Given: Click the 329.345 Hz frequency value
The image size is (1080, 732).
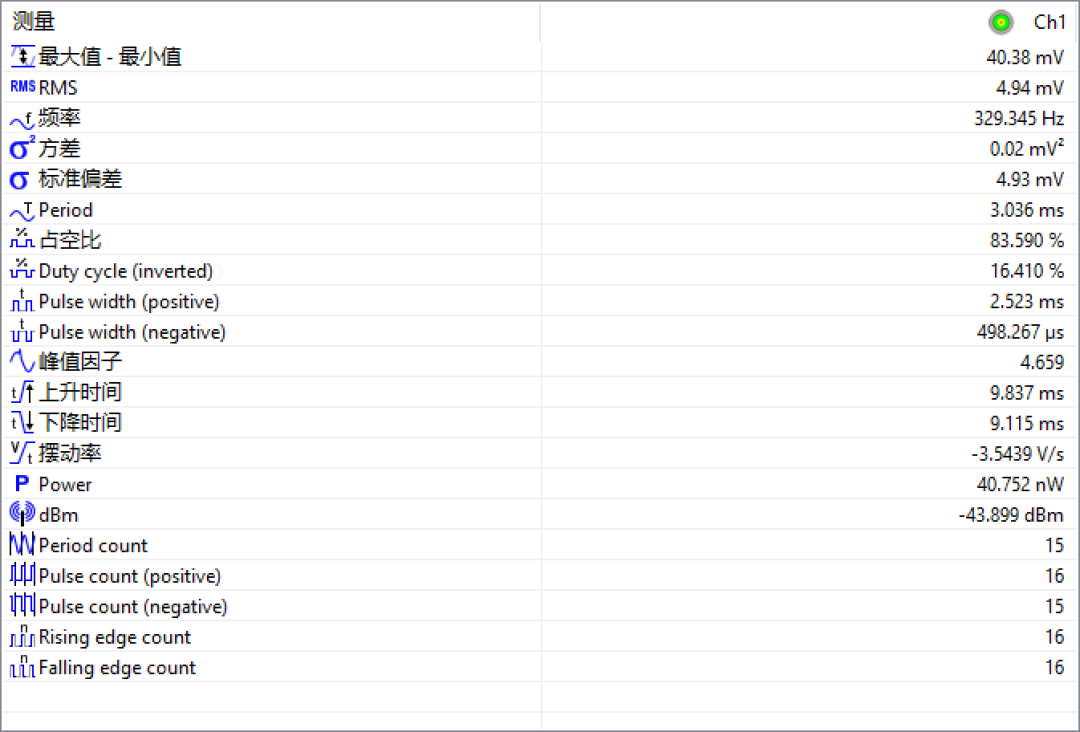Looking at the screenshot, I should click(1019, 118).
